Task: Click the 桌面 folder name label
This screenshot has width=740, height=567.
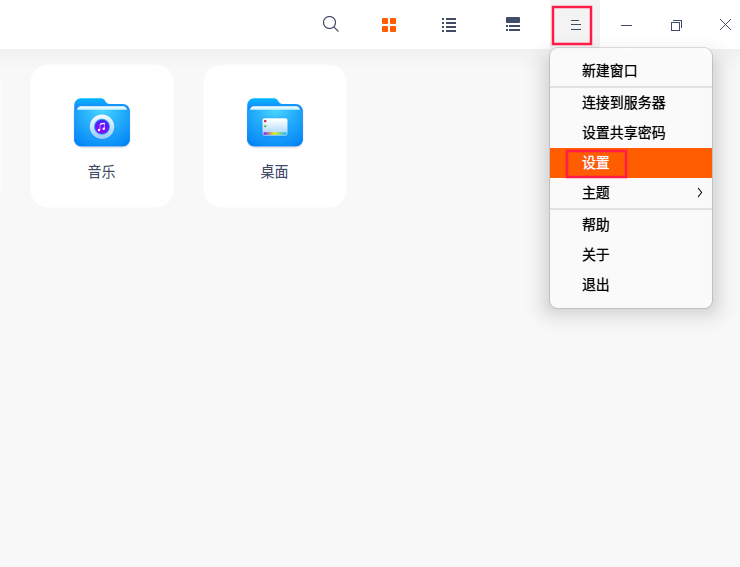Action: (275, 172)
